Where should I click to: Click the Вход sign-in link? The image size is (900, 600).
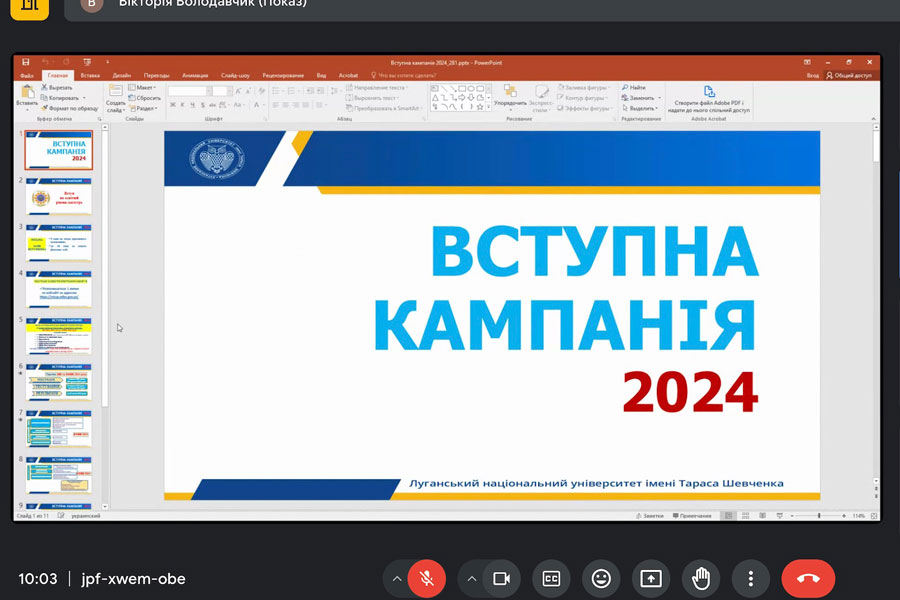click(813, 75)
